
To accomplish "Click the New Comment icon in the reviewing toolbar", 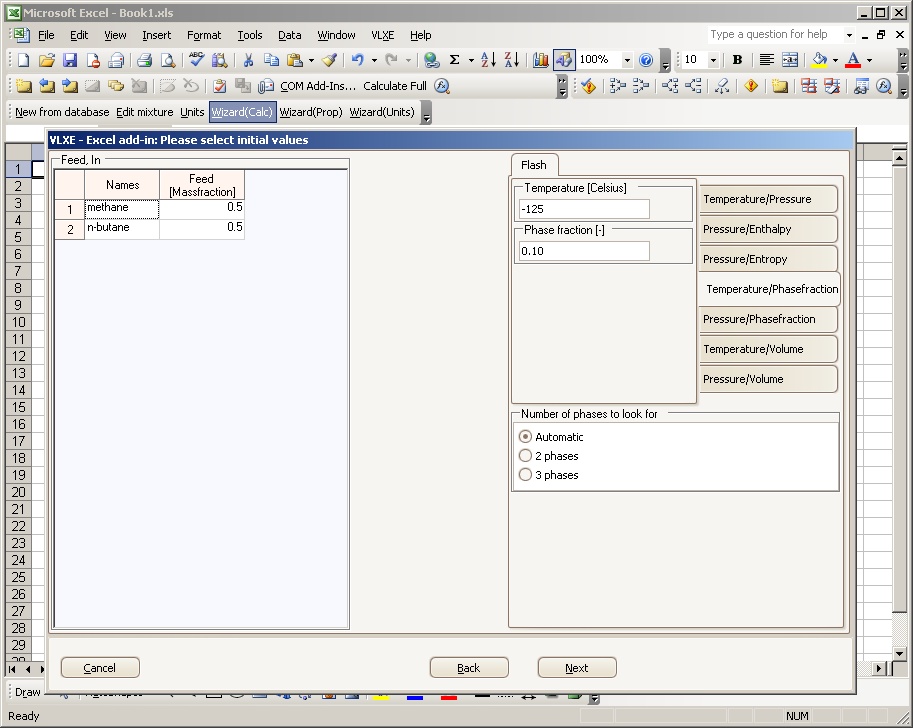I will pos(24,86).
